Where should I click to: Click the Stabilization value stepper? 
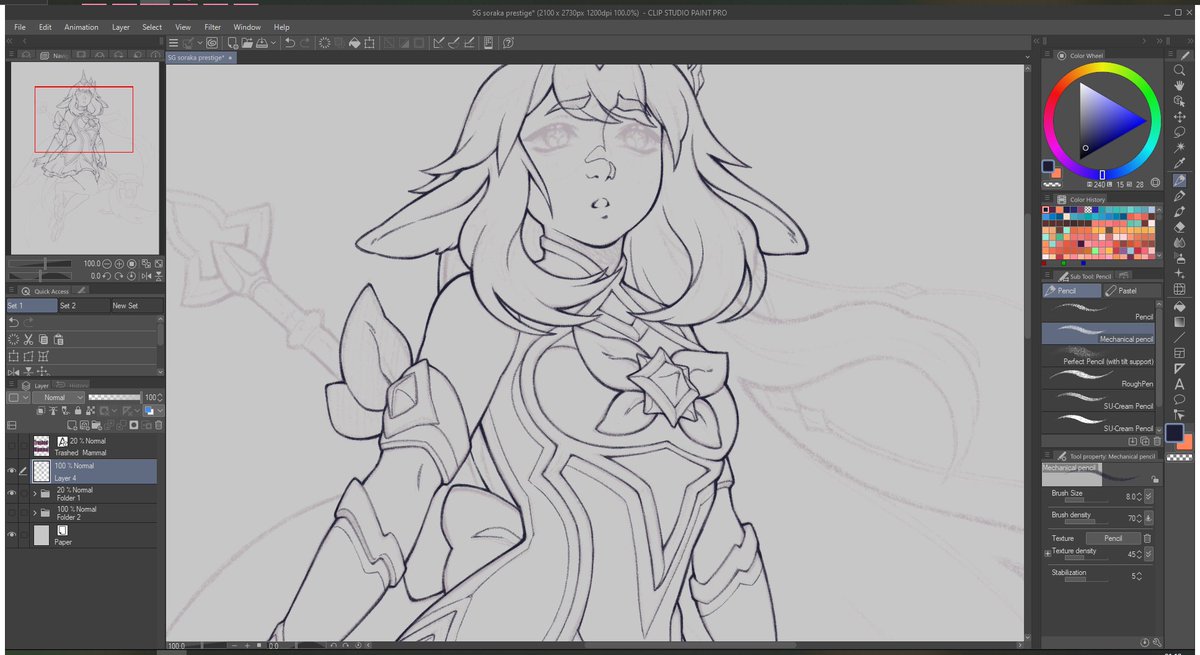pos(1139,575)
